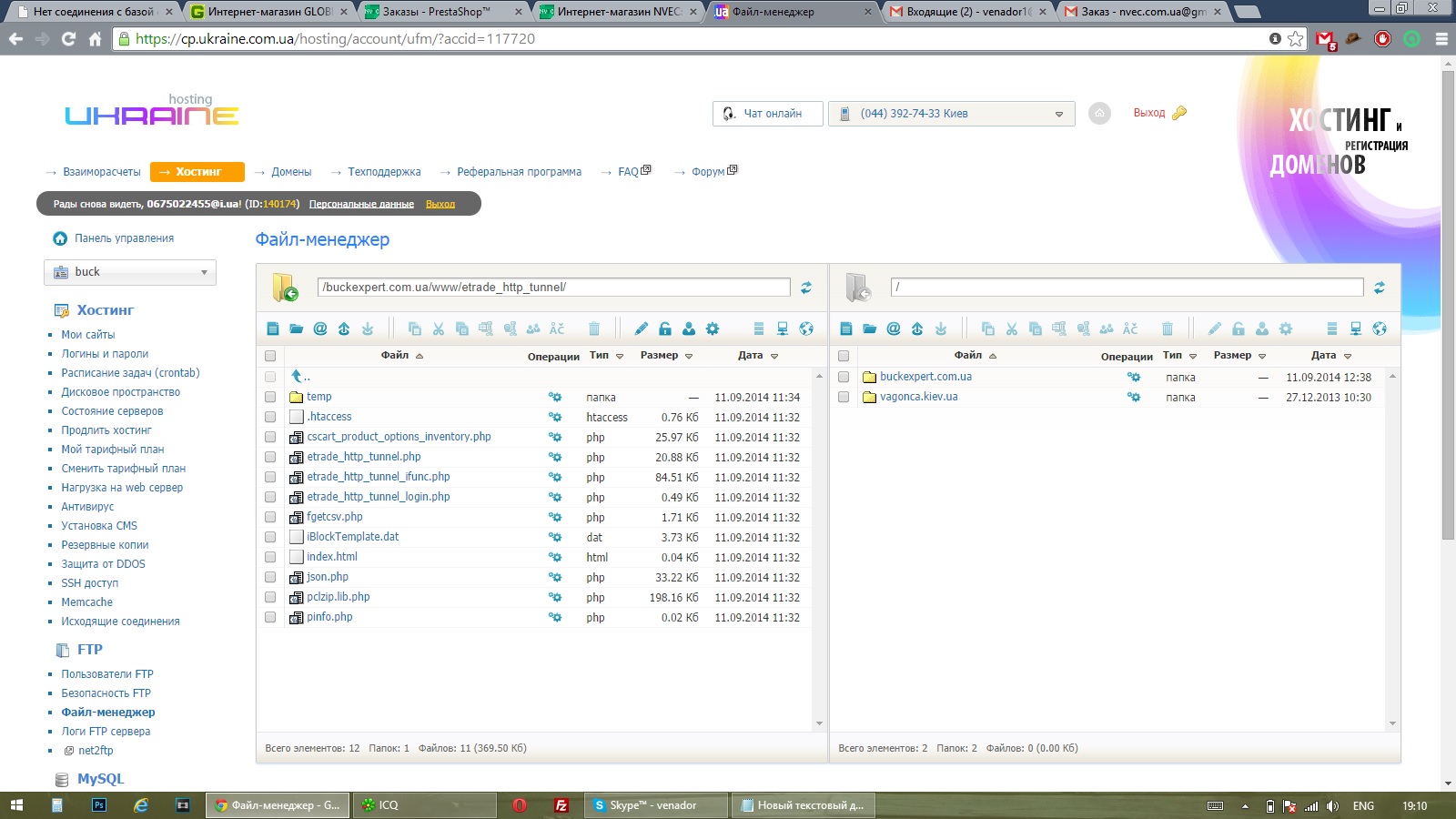Sort left panel by Размер column
The image size is (1456, 819).
[666, 356]
